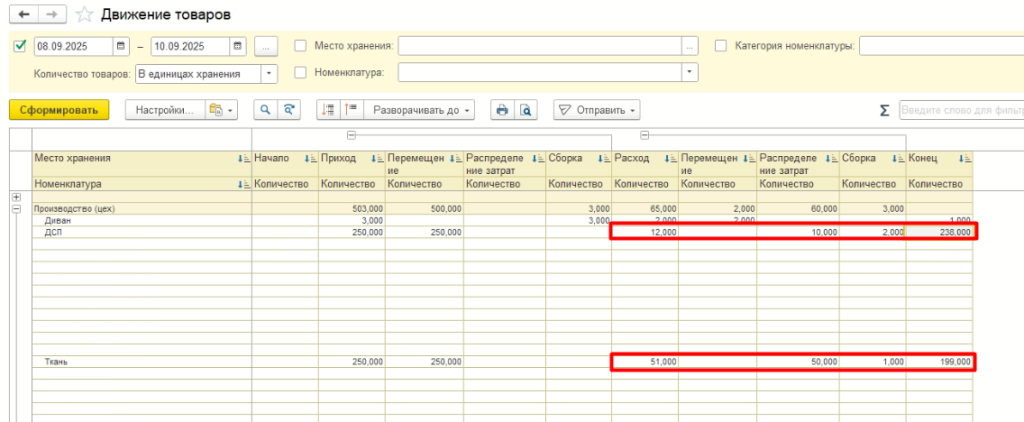Sort icon of Сборка column before Конец
The image size is (1024, 422).
[898, 158]
